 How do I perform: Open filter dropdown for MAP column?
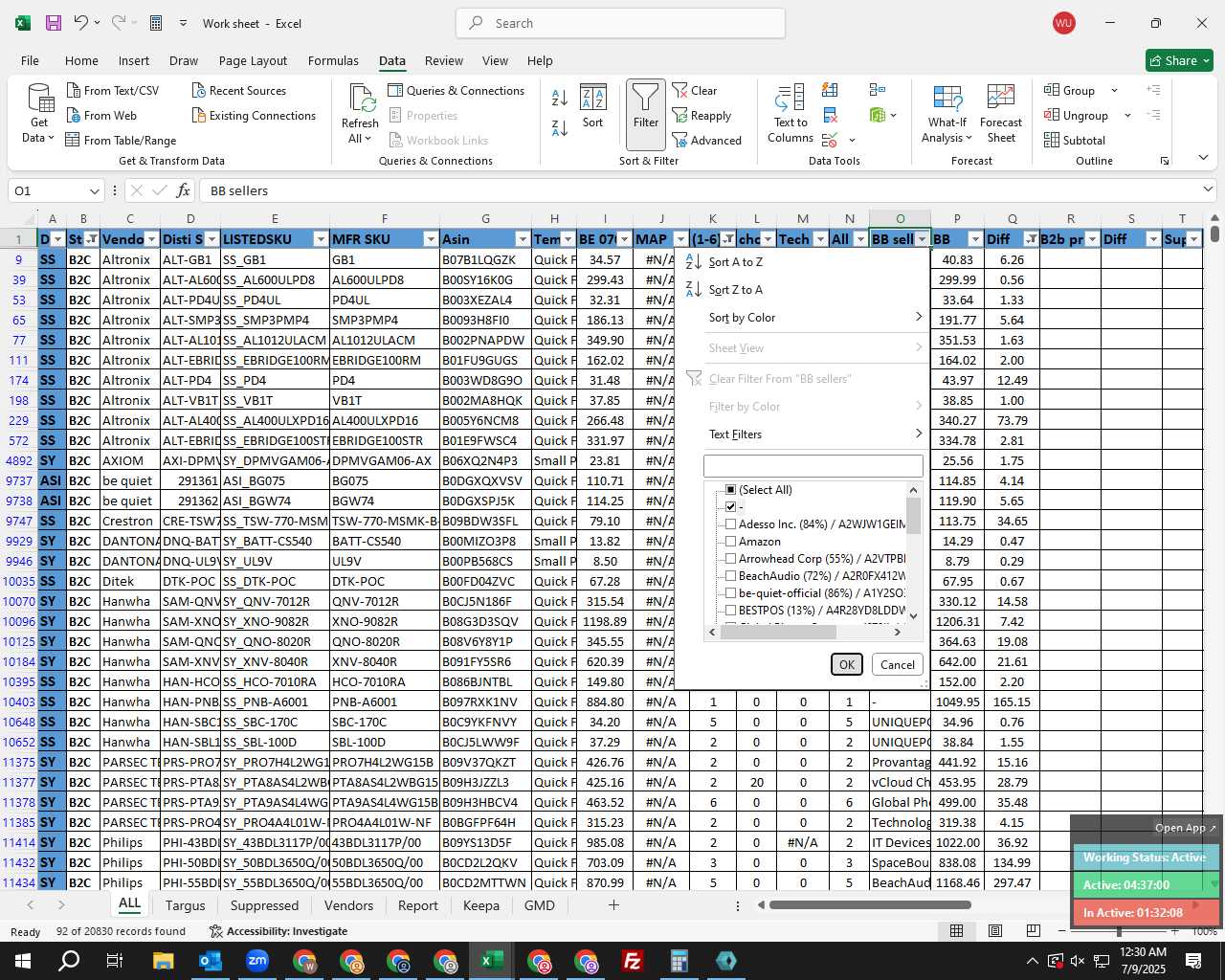(x=680, y=239)
